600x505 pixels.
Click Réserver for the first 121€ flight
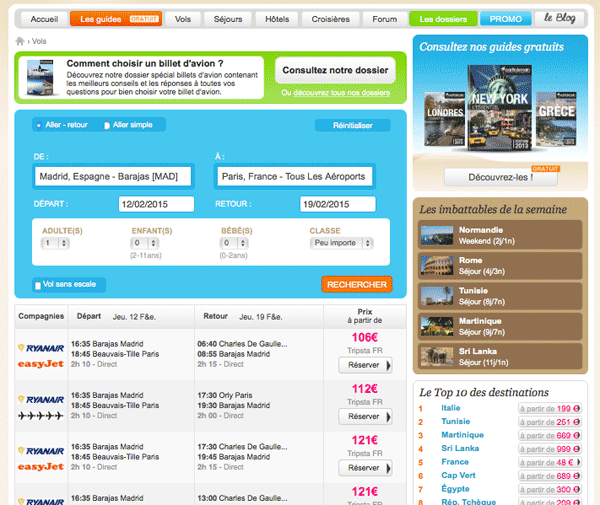[365, 468]
